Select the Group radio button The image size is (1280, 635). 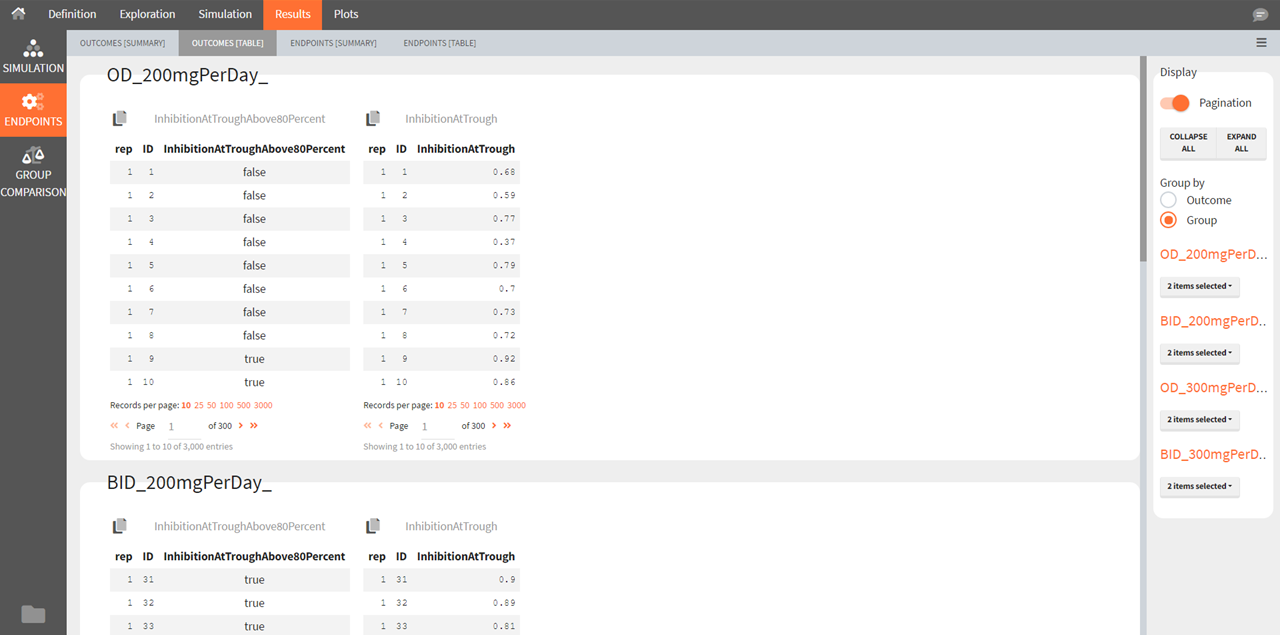click(1168, 220)
